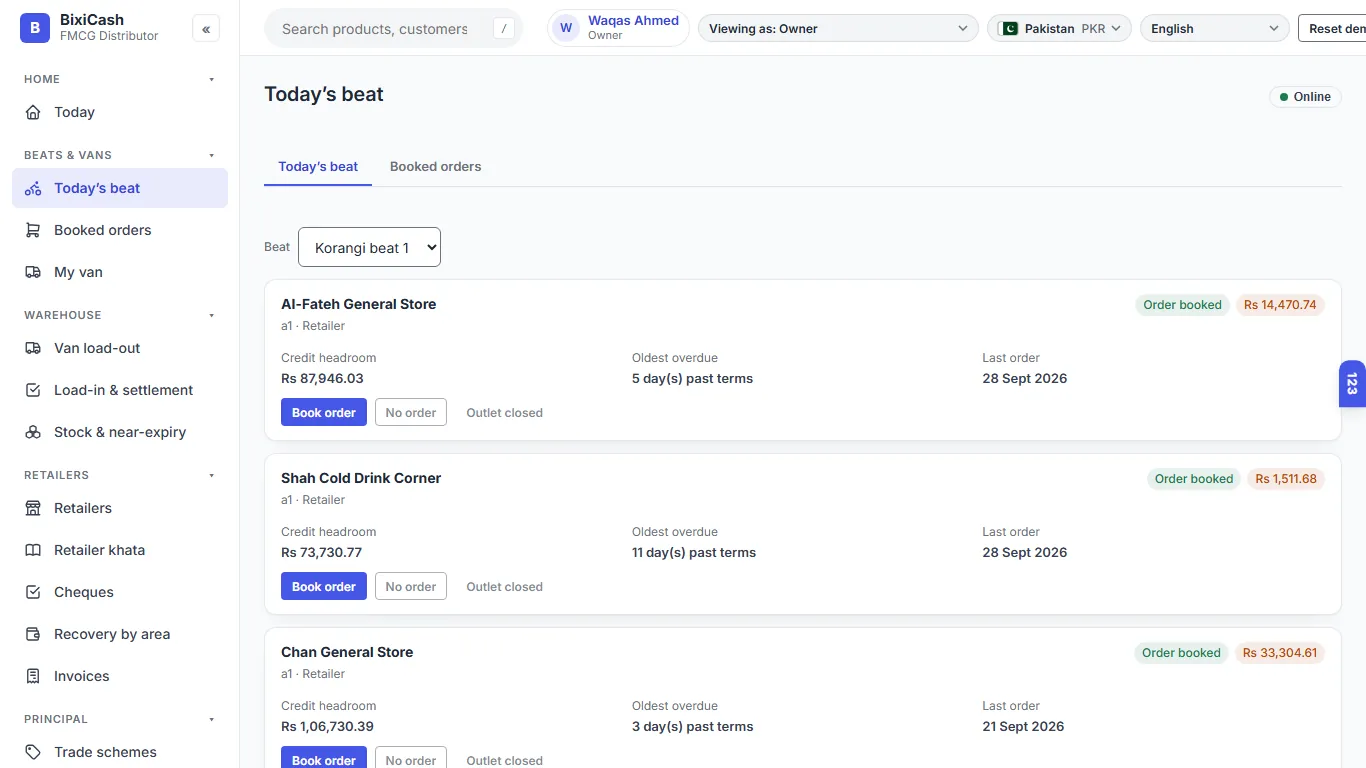
Task: Click the Today's beat bicycle icon
Action: pos(33,188)
